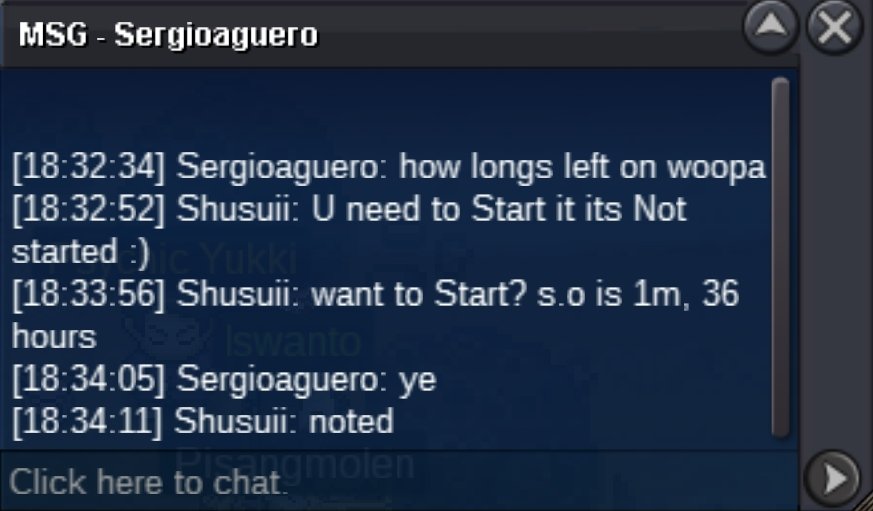Image resolution: width=873 pixels, height=511 pixels.
Task: Click the faint avatar icon beside Iswanto
Action: [x=170, y=337]
